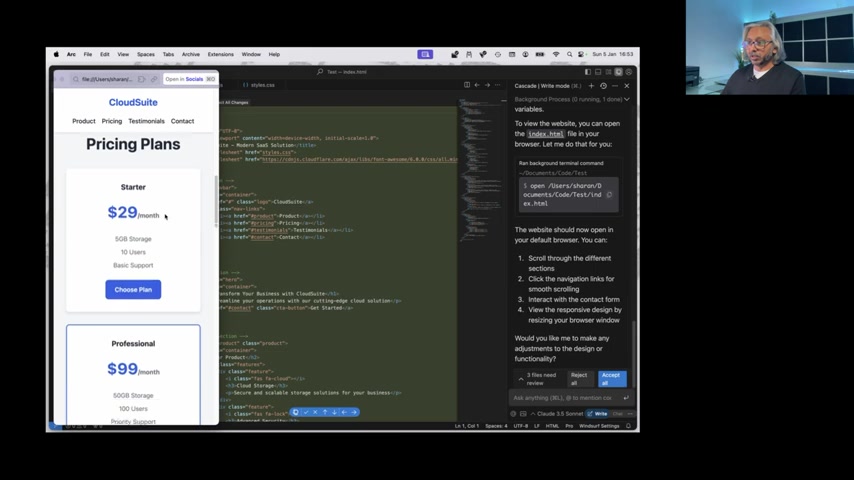
Task: Click Reject all button
Action: 580,379
